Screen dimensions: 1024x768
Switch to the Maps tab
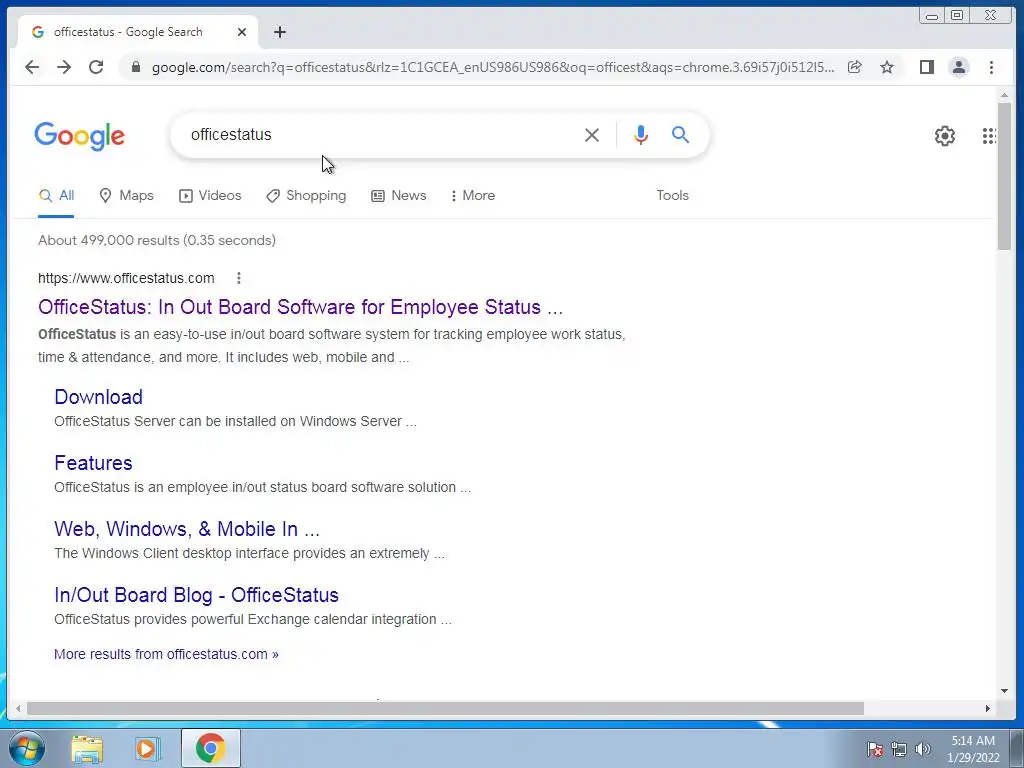(126, 195)
